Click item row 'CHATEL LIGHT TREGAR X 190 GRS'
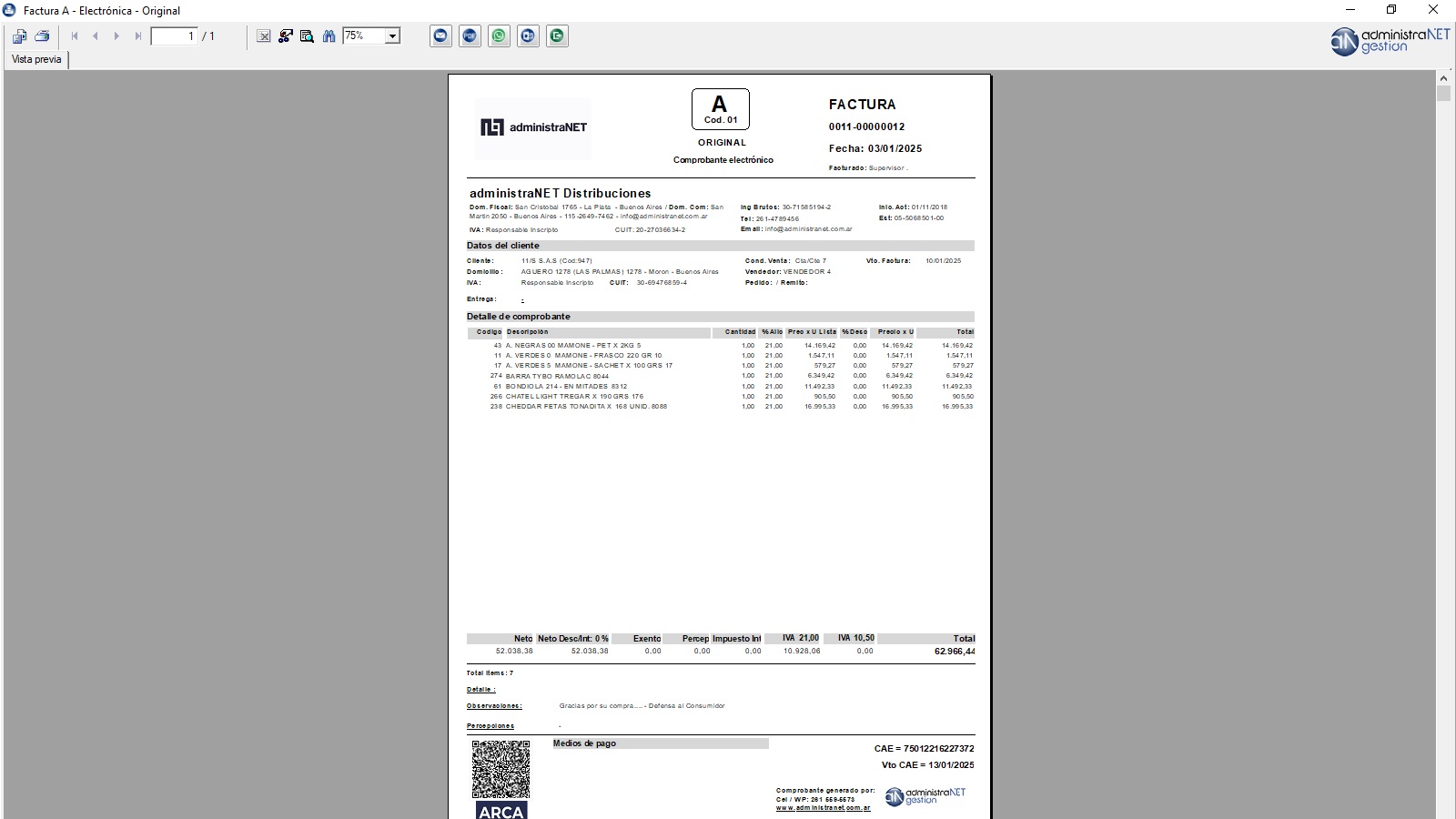 (720, 397)
